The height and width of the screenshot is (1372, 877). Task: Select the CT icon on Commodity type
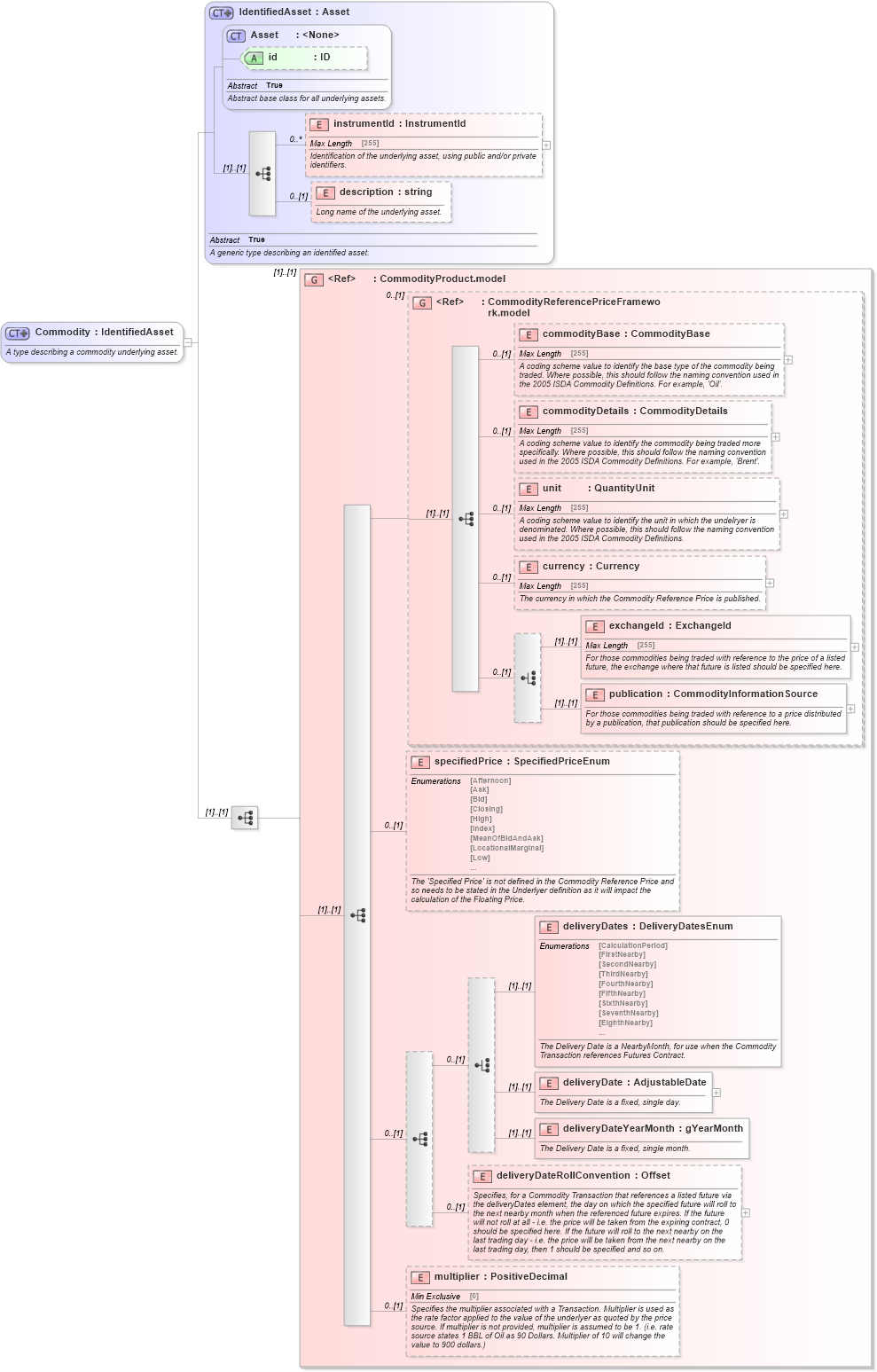tap(16, 333)
